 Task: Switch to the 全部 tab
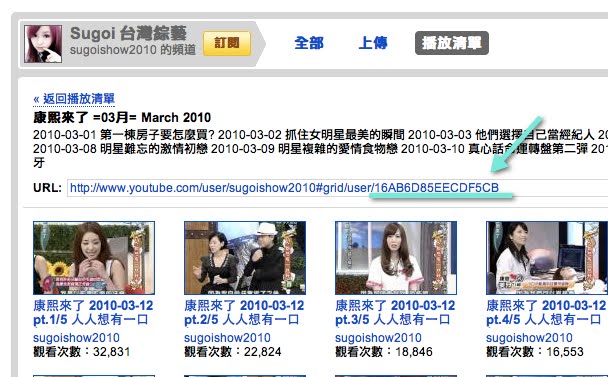309,43
